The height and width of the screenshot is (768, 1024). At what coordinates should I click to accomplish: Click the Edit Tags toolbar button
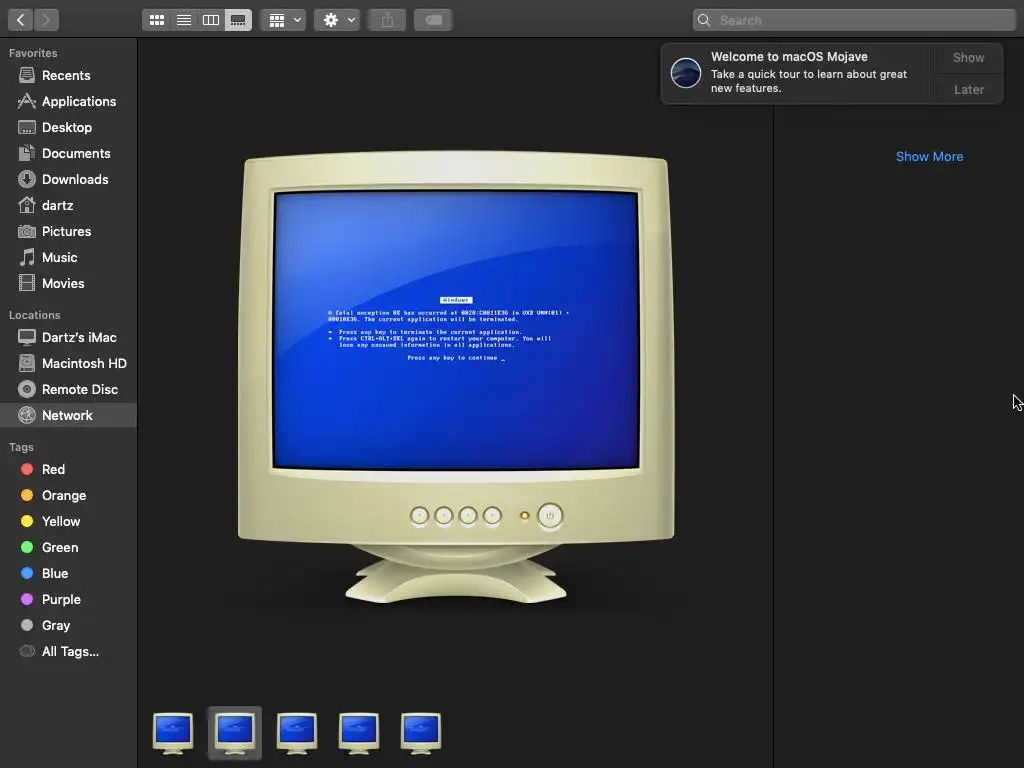point(434,20)
